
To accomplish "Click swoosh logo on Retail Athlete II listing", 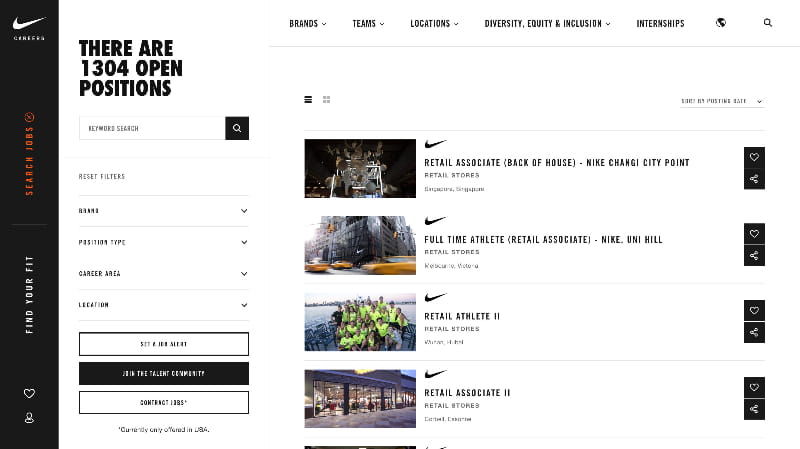I will (435, 297).
